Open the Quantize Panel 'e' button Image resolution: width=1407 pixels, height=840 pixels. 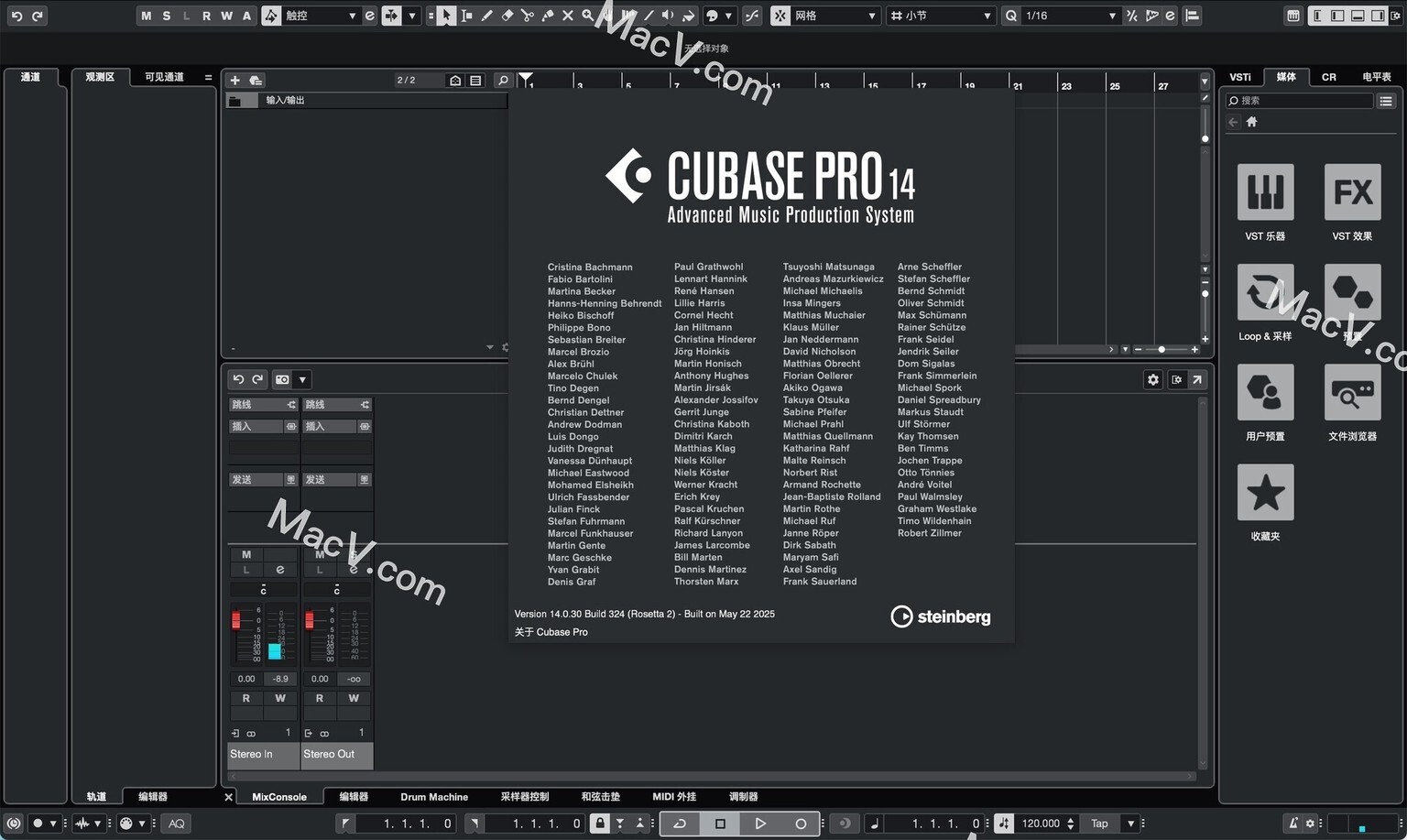coord(1171,16)
